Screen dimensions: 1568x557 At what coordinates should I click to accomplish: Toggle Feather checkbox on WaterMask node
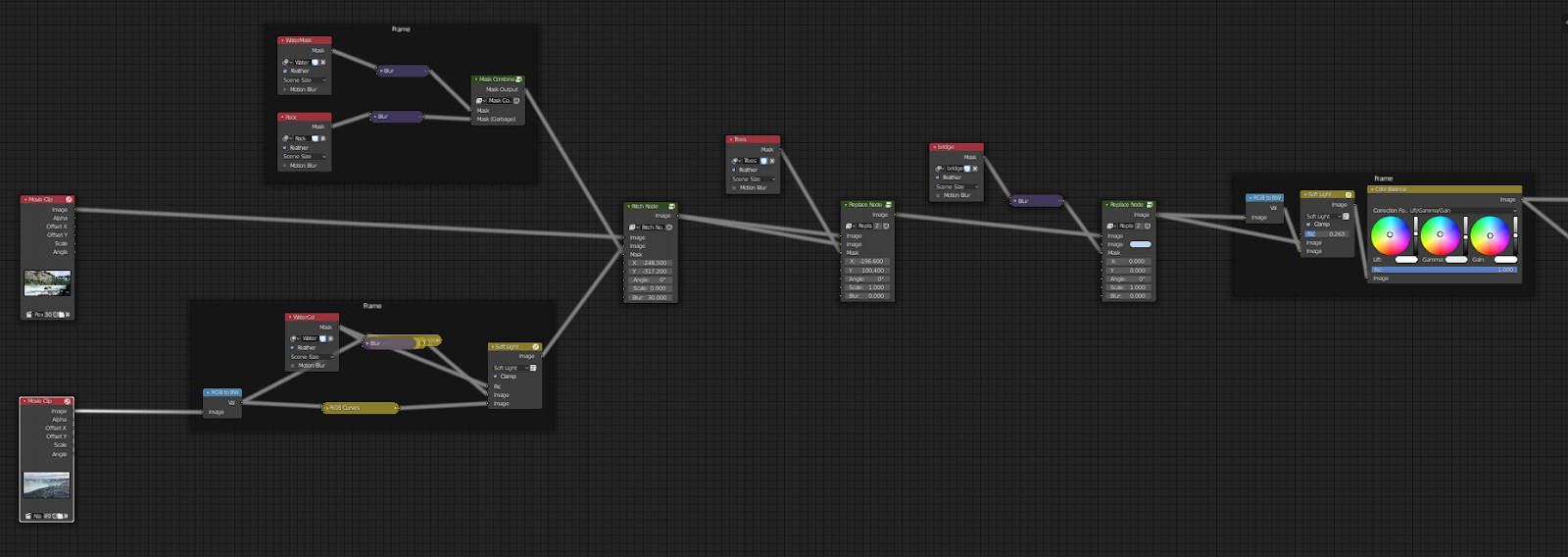click(286, 71)
